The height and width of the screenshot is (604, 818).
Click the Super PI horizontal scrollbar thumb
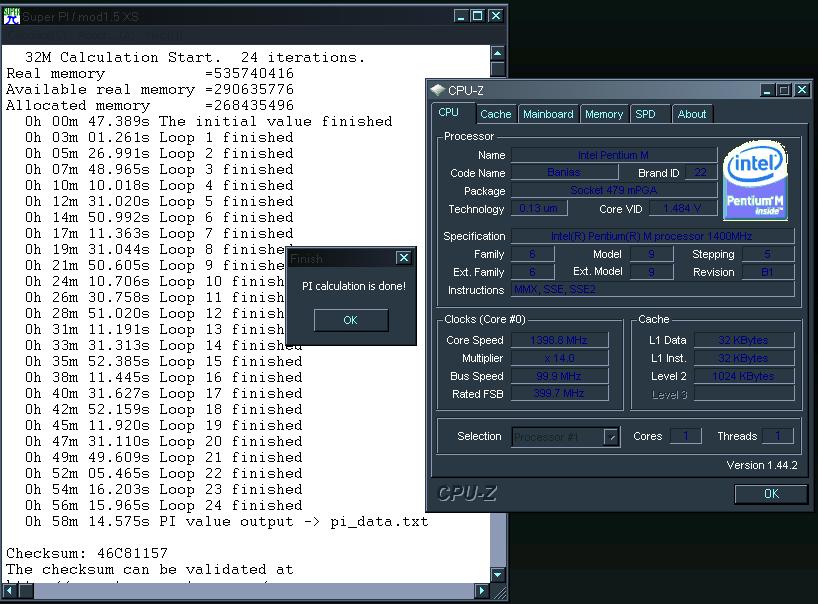26,591
